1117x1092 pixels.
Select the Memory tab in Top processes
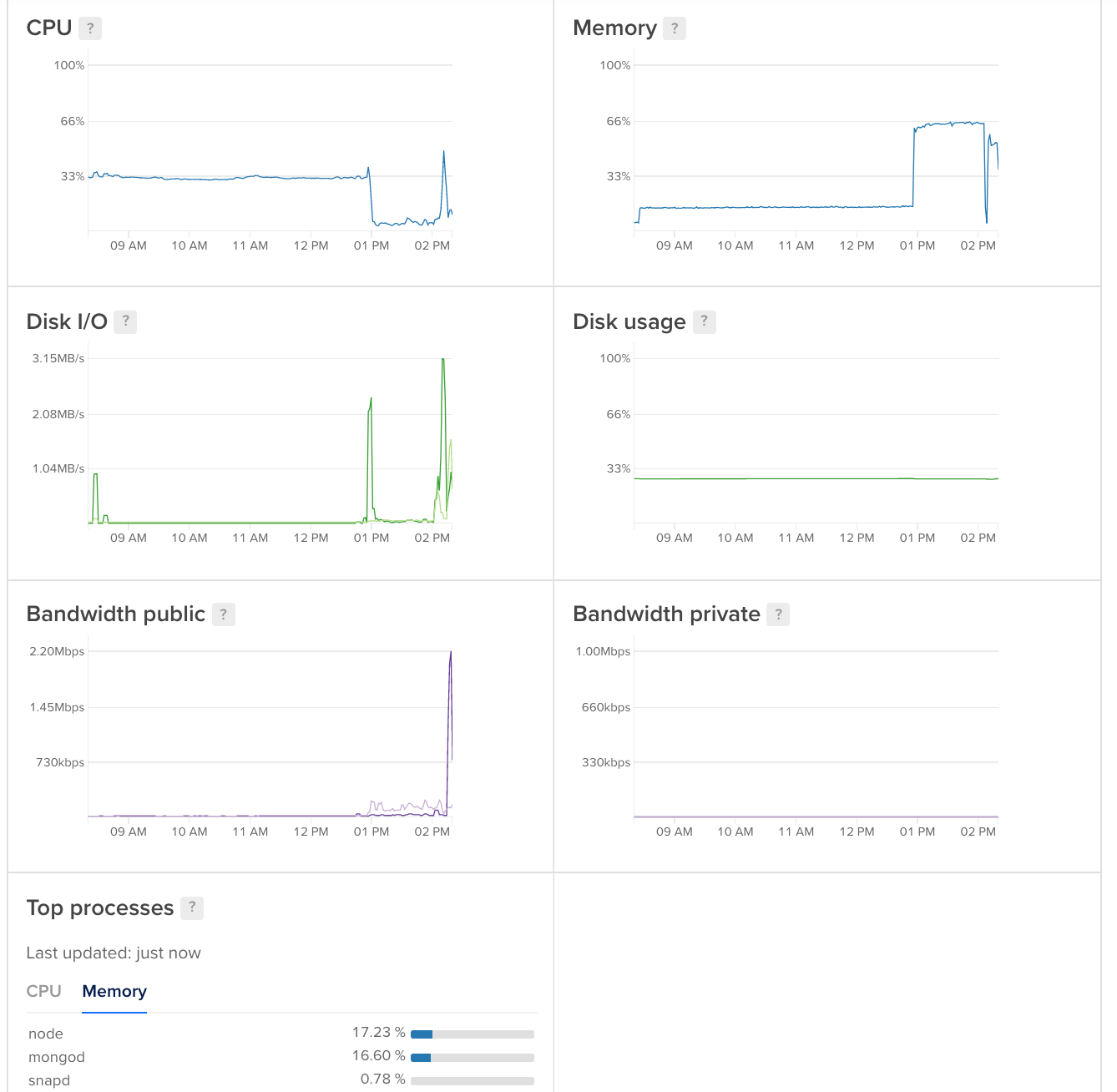114,991
